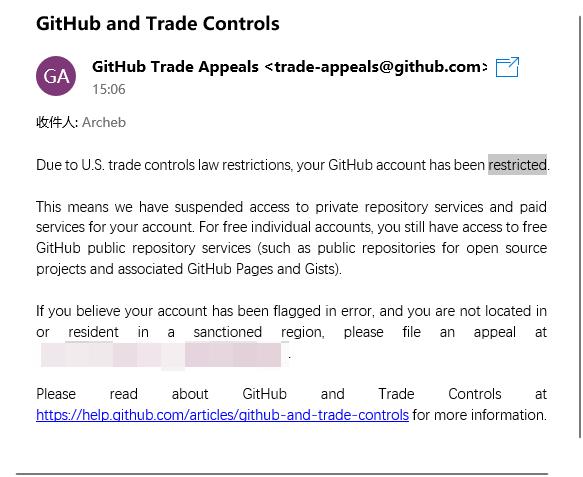The height and width of the screenshot is (477, 583).
Task: Select sender name GitHub Trade Appeals
Action: (175, 67)
